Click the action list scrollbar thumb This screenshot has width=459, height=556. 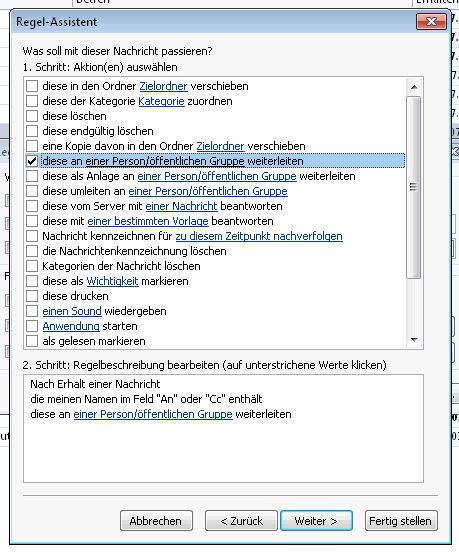click(414, 187)
